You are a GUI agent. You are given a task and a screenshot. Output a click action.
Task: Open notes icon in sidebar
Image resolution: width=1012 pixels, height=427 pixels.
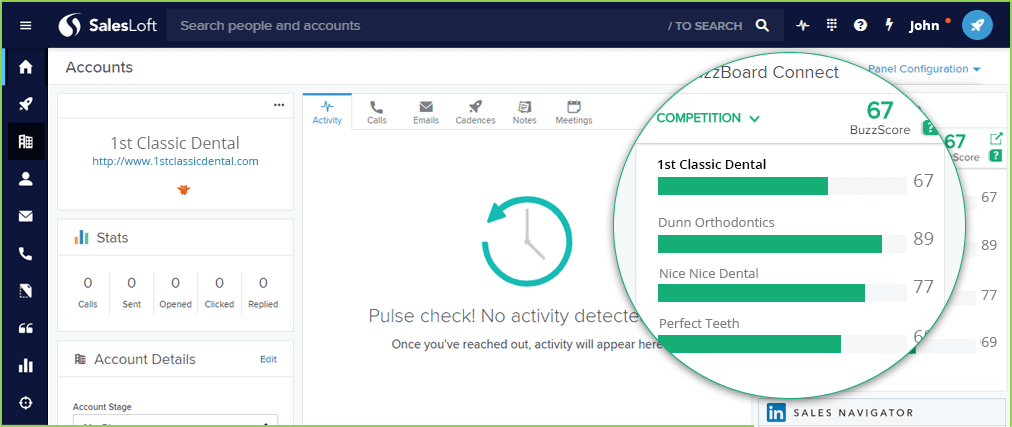(x=26, y=291)
